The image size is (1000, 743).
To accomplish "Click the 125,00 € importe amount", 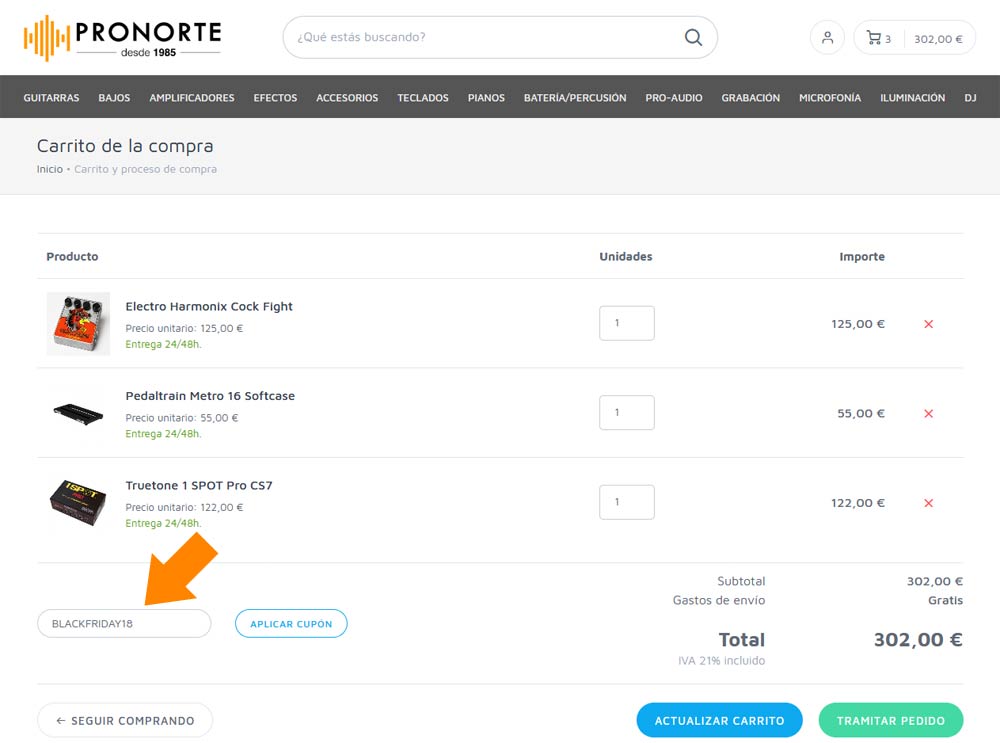I will [858, 324].
